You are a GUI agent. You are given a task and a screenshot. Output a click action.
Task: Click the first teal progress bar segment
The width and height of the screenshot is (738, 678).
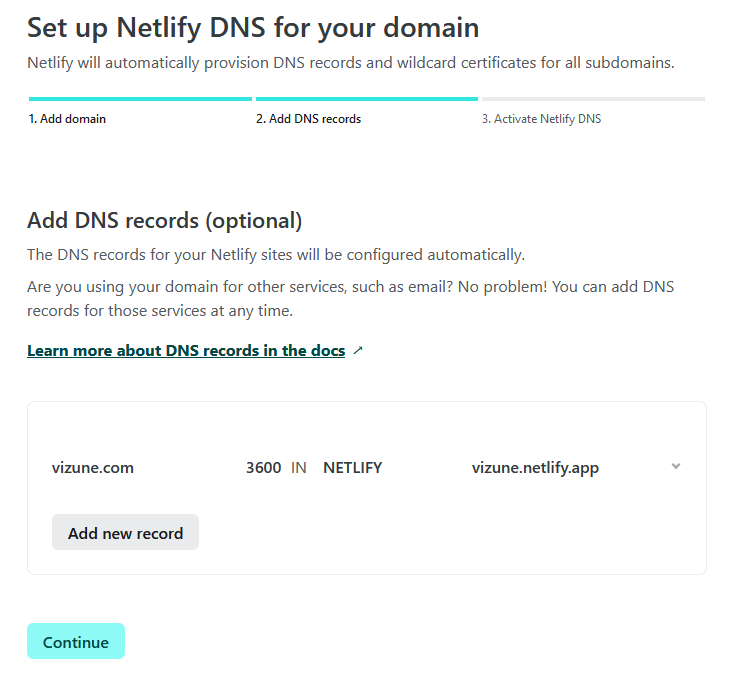140,99
